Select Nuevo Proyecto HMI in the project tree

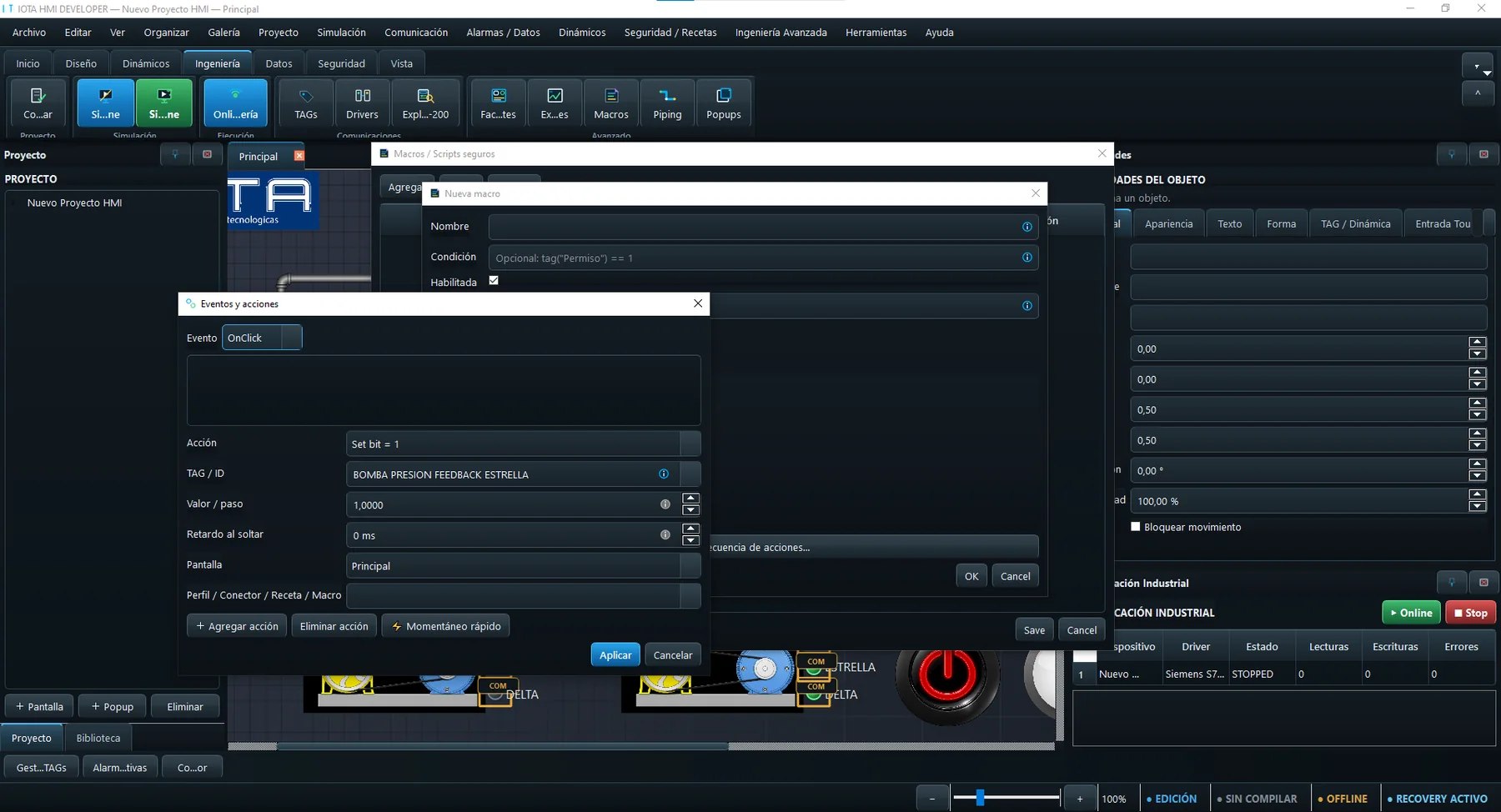pyautogui.click(x=74, y=203)
